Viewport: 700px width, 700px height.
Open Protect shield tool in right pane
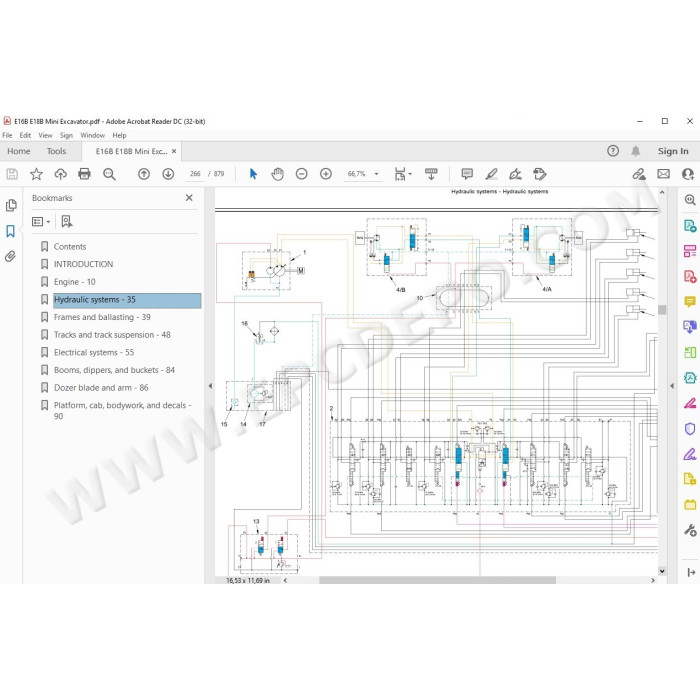click(x=690, y=429)
